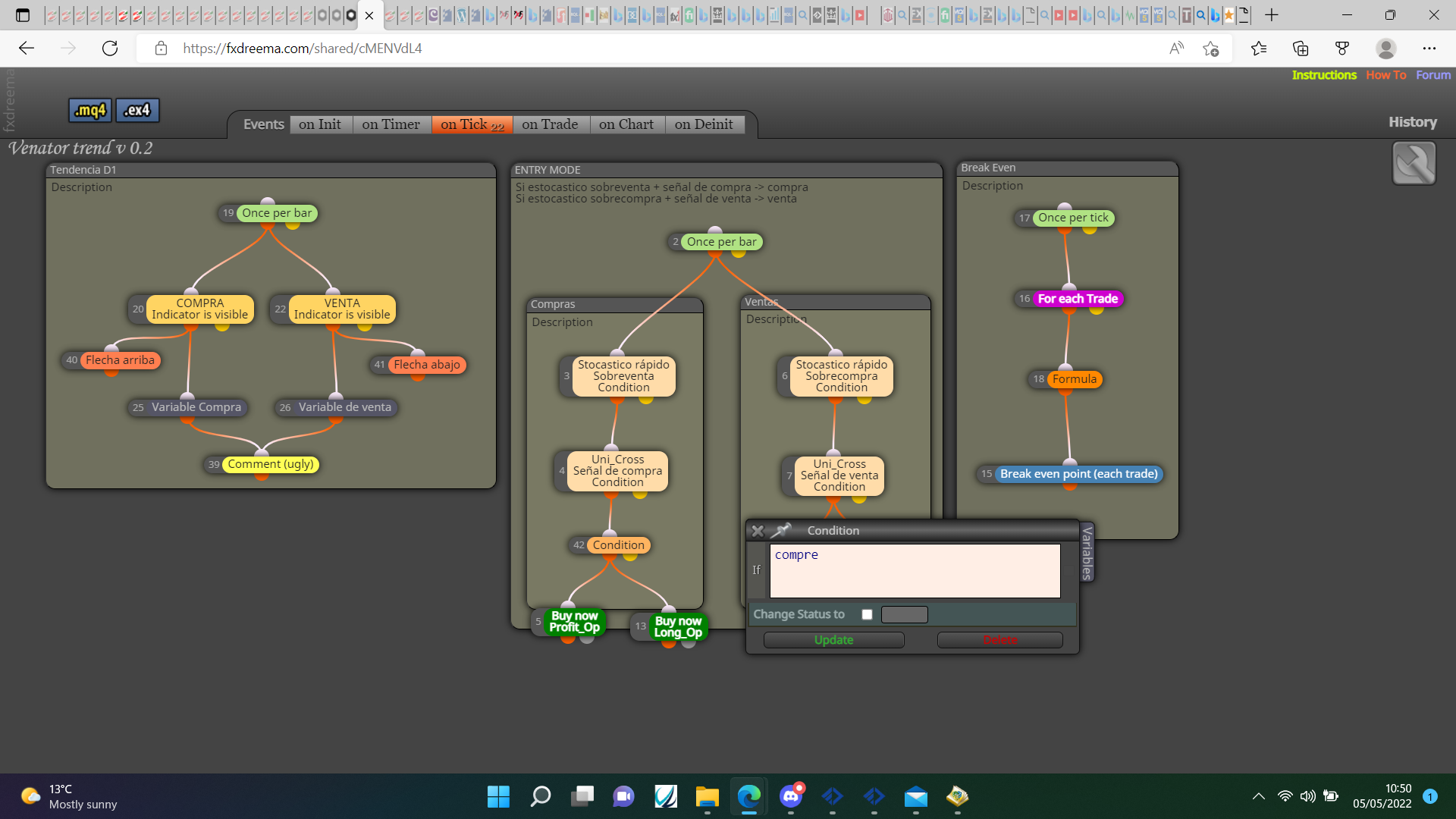This screenshot has width=1456, height=819.
Task: Select the For each Trade block
Action: 1078,299
